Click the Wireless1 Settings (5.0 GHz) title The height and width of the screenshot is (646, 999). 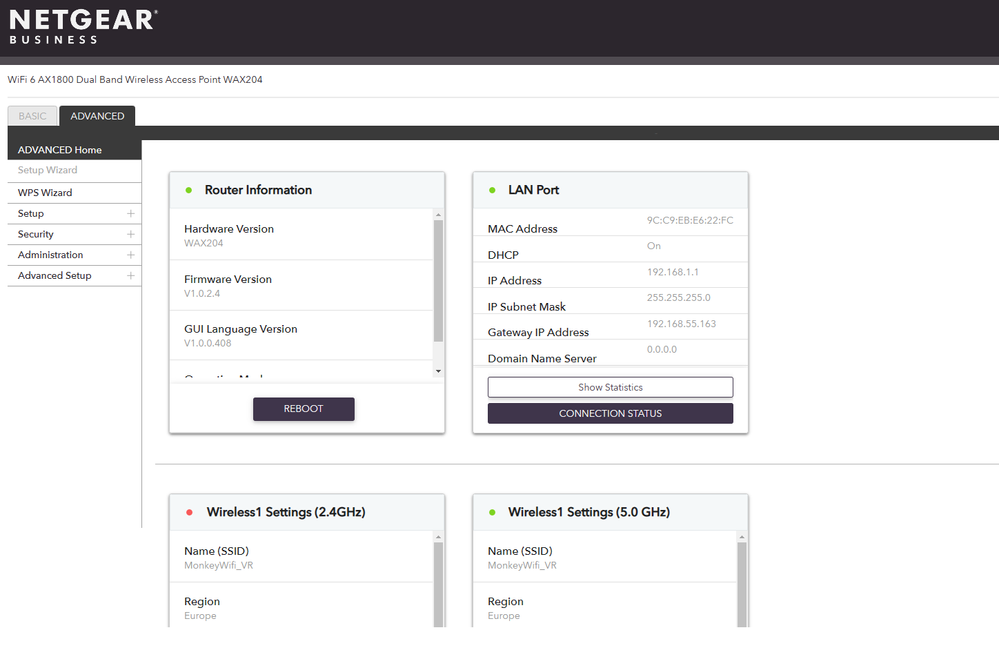pyautogui.click(x=589, y=512)
